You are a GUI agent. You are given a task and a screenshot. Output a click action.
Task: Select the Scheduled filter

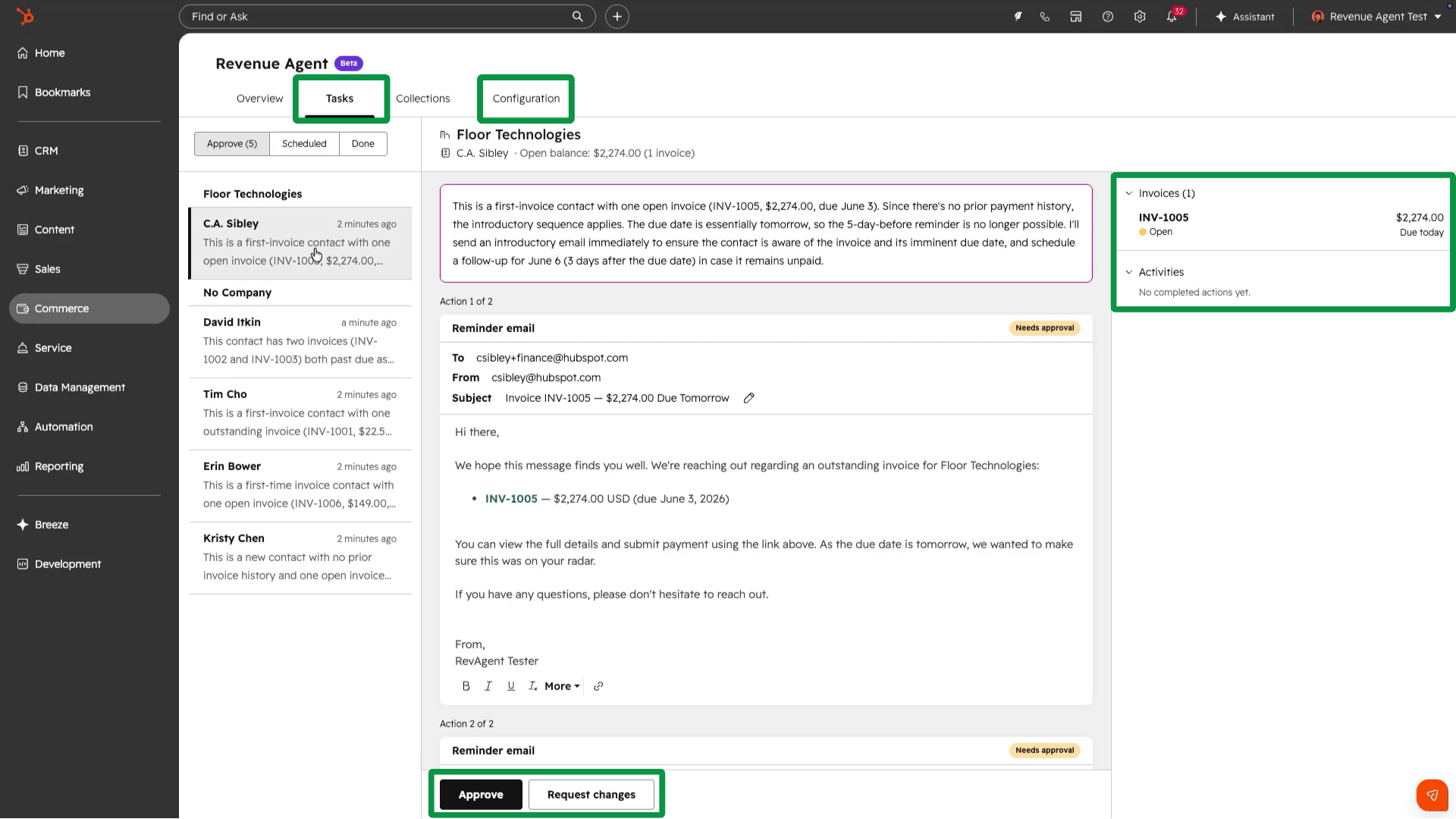point(304,144)
